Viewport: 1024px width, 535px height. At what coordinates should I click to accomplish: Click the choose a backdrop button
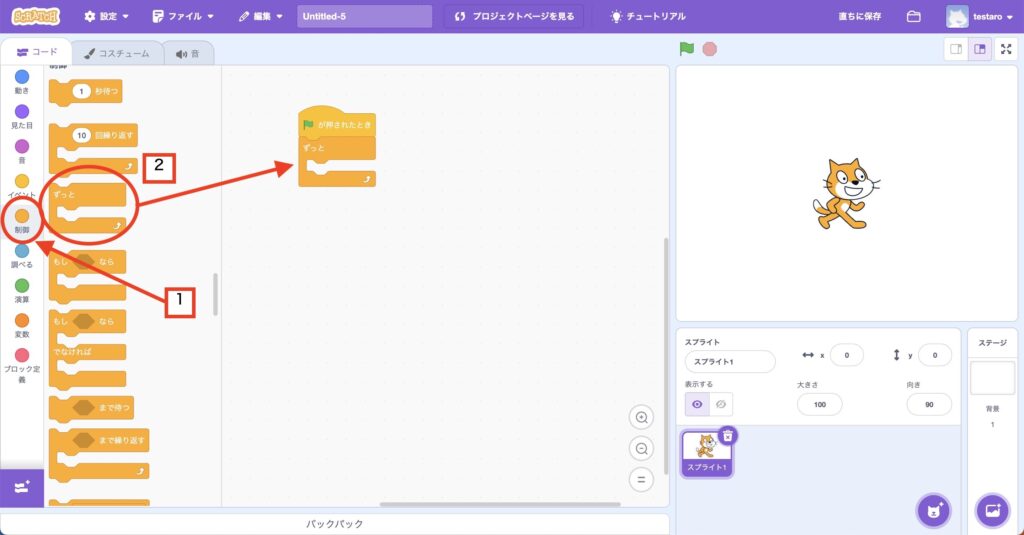[992, 510]
